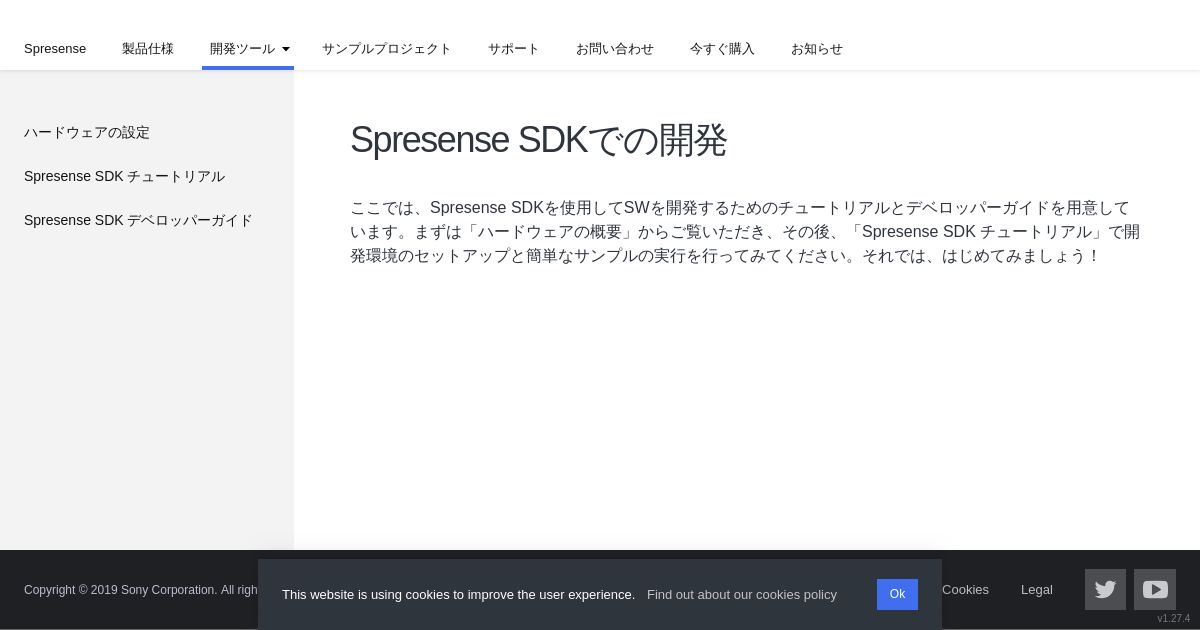Screen dimensions: 1200x630
Task: Open Spresense SDK チュートリアル sidebar link
Action: pyautogui.click(x=124, y=176)
